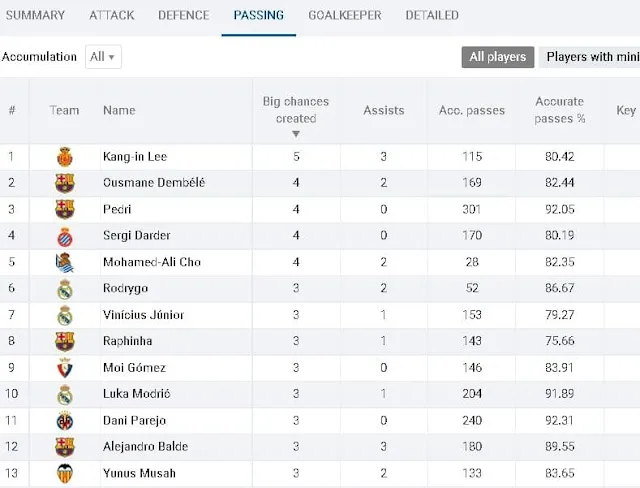Screen dimensions: 640x488
Task: Select the All players filter
Action: 498,57
